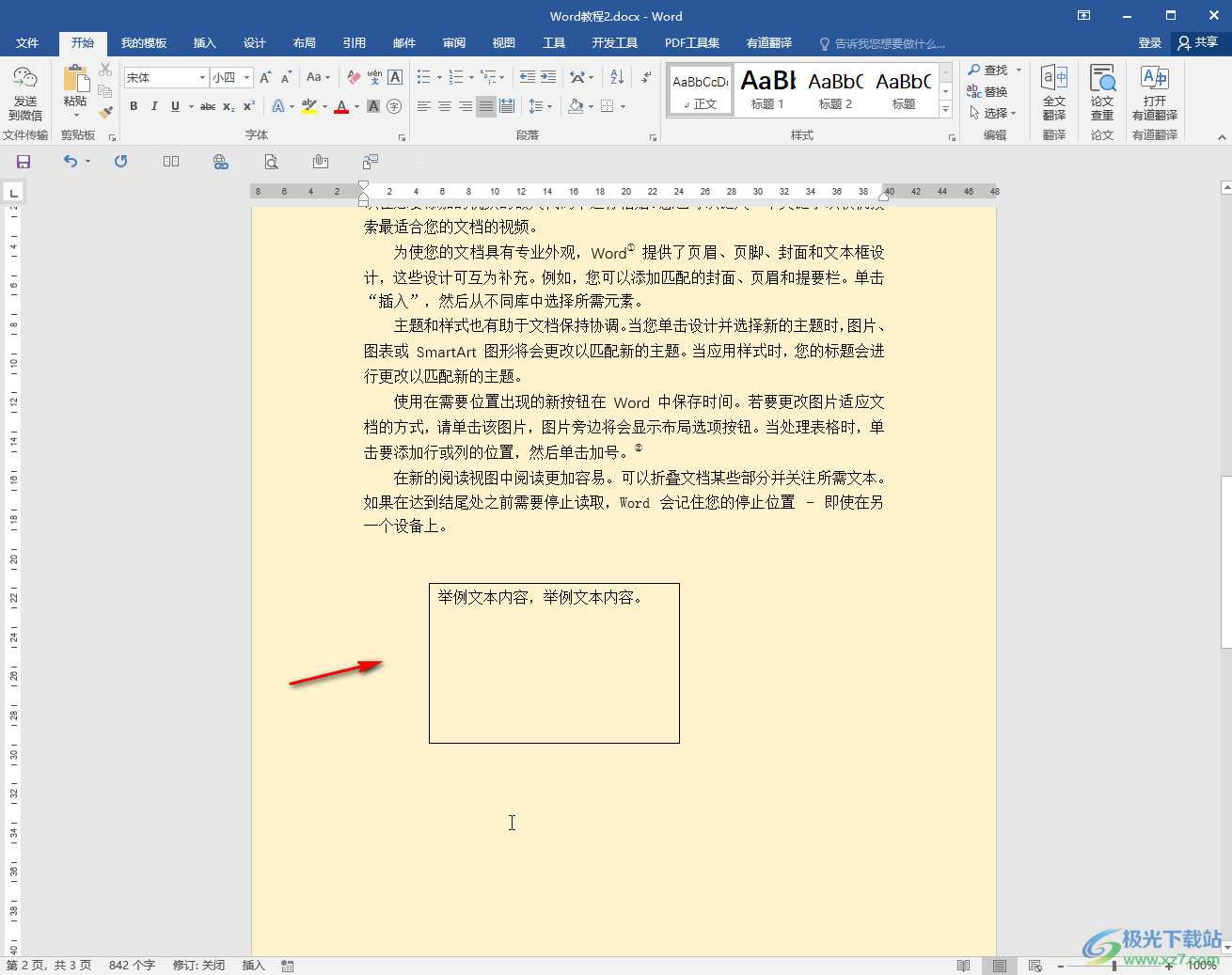Viewport: 1232px width, 975px height.
Task: Click the Enclose Characters (字) icon
Action: pyautogui.click(x=394, y=106)
